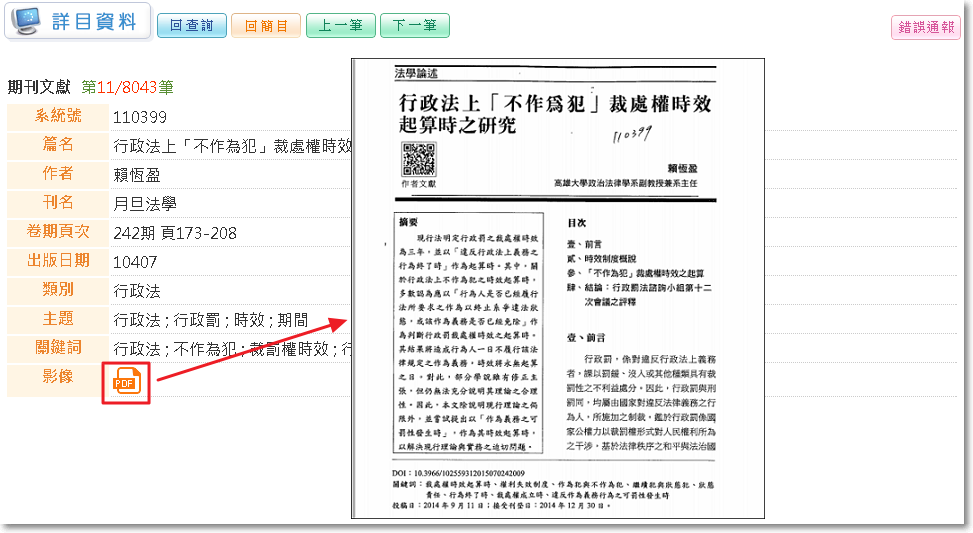Click publication date value 10407

(x=135, y=262)
